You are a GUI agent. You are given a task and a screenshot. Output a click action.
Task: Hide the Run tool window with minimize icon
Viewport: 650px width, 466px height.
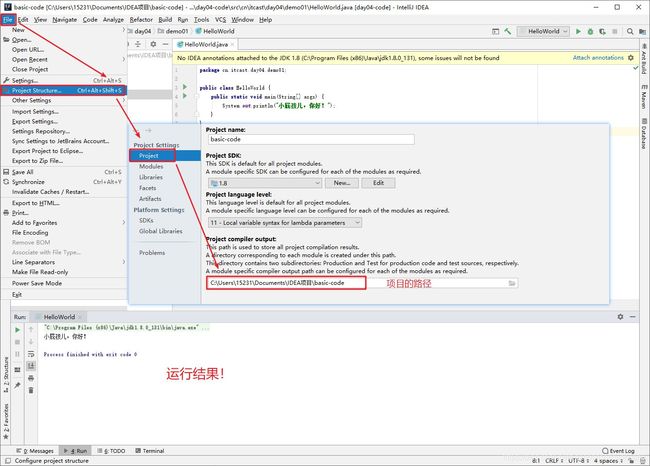click(633, 317)
